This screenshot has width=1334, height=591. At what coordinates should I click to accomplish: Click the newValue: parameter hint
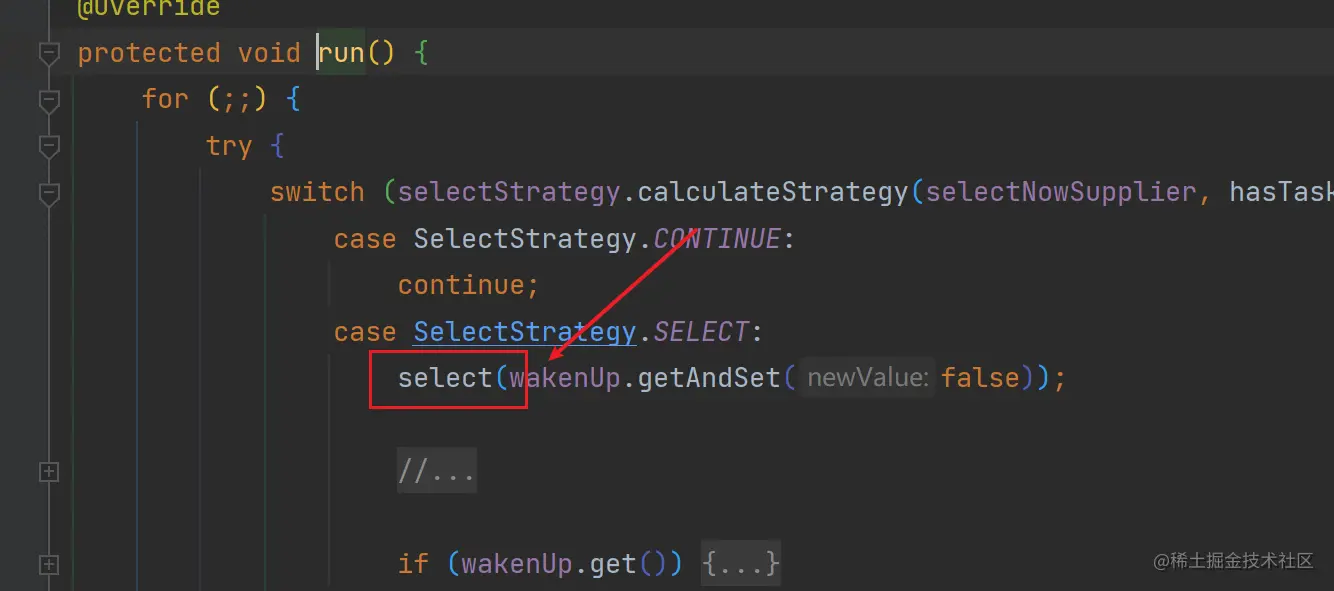coord(868,378)
